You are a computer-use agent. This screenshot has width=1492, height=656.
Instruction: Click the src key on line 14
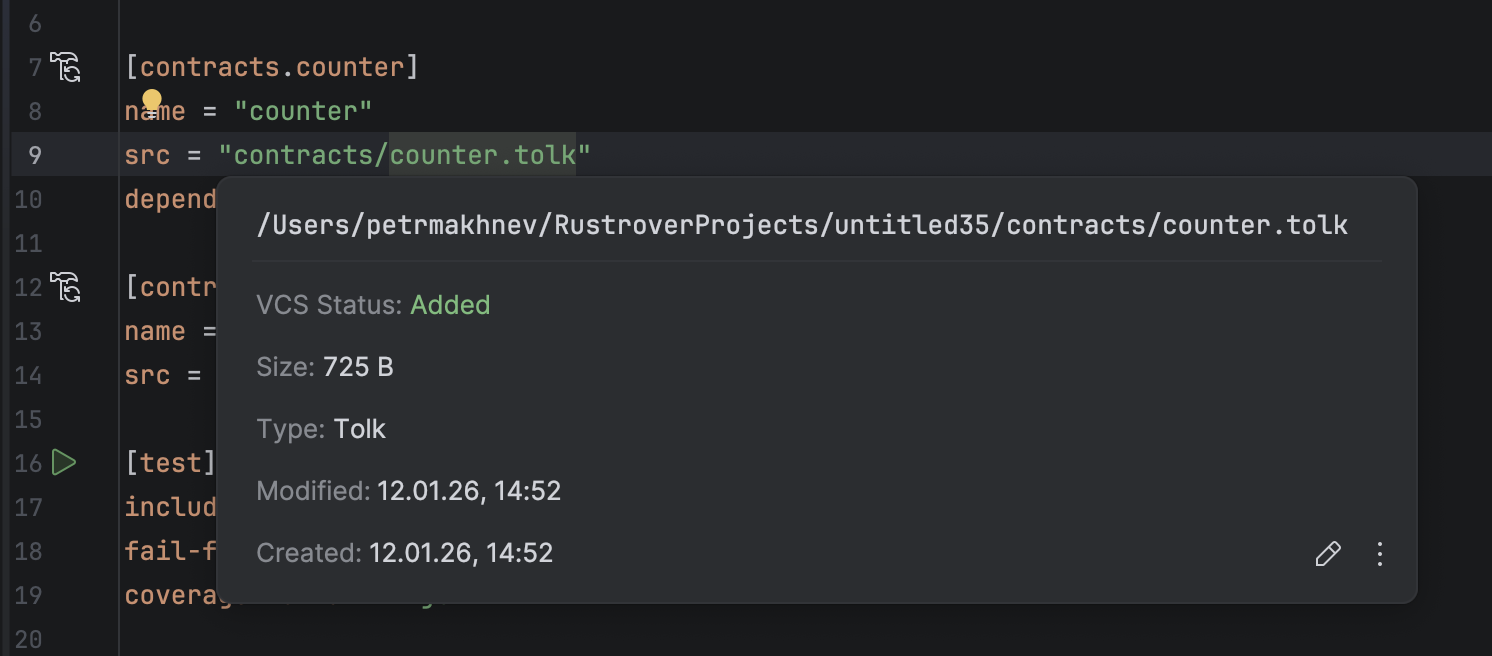(147, 375)
